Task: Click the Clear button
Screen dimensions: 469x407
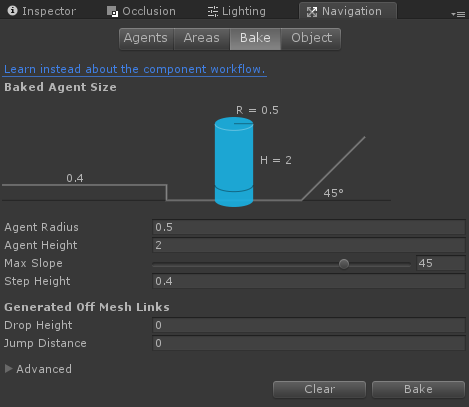Action: tap(319, 389)
